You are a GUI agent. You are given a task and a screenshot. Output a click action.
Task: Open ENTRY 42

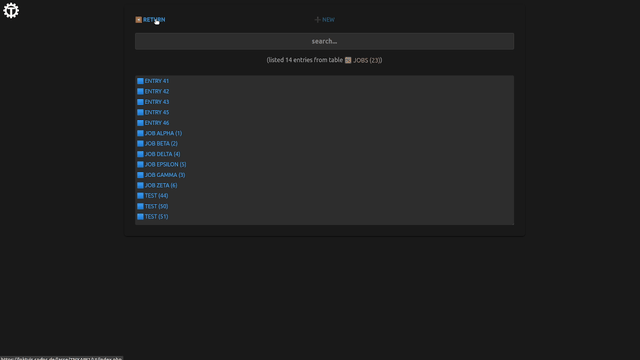click(x=157, y=91)
